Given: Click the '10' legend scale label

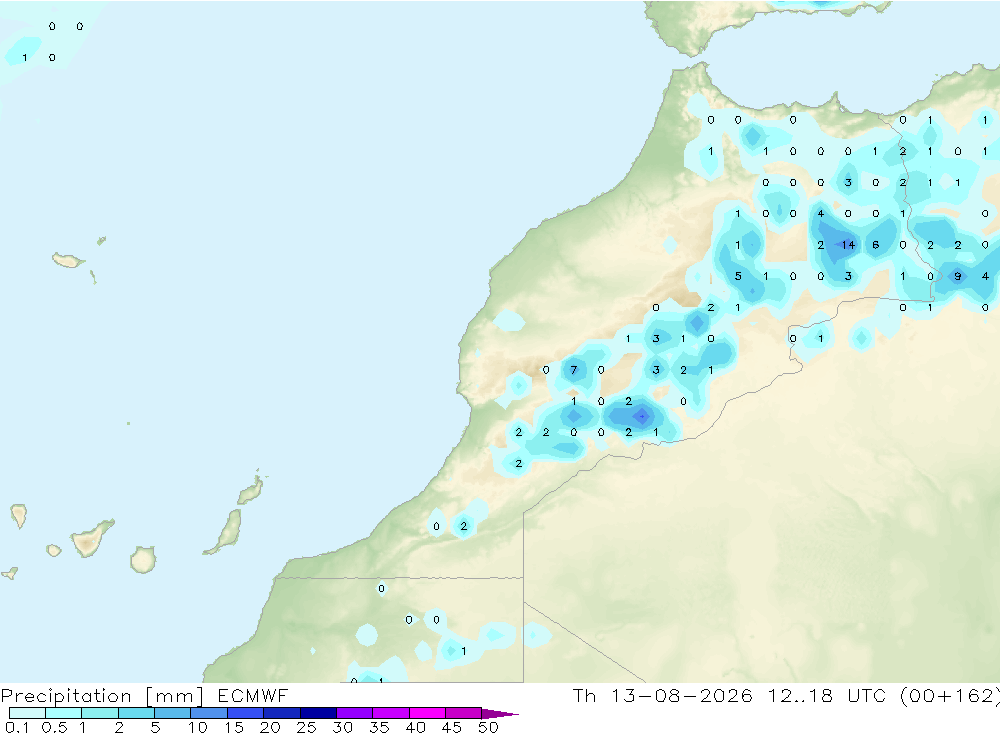Looking at the screenshot, I should [x=198, y=727].
